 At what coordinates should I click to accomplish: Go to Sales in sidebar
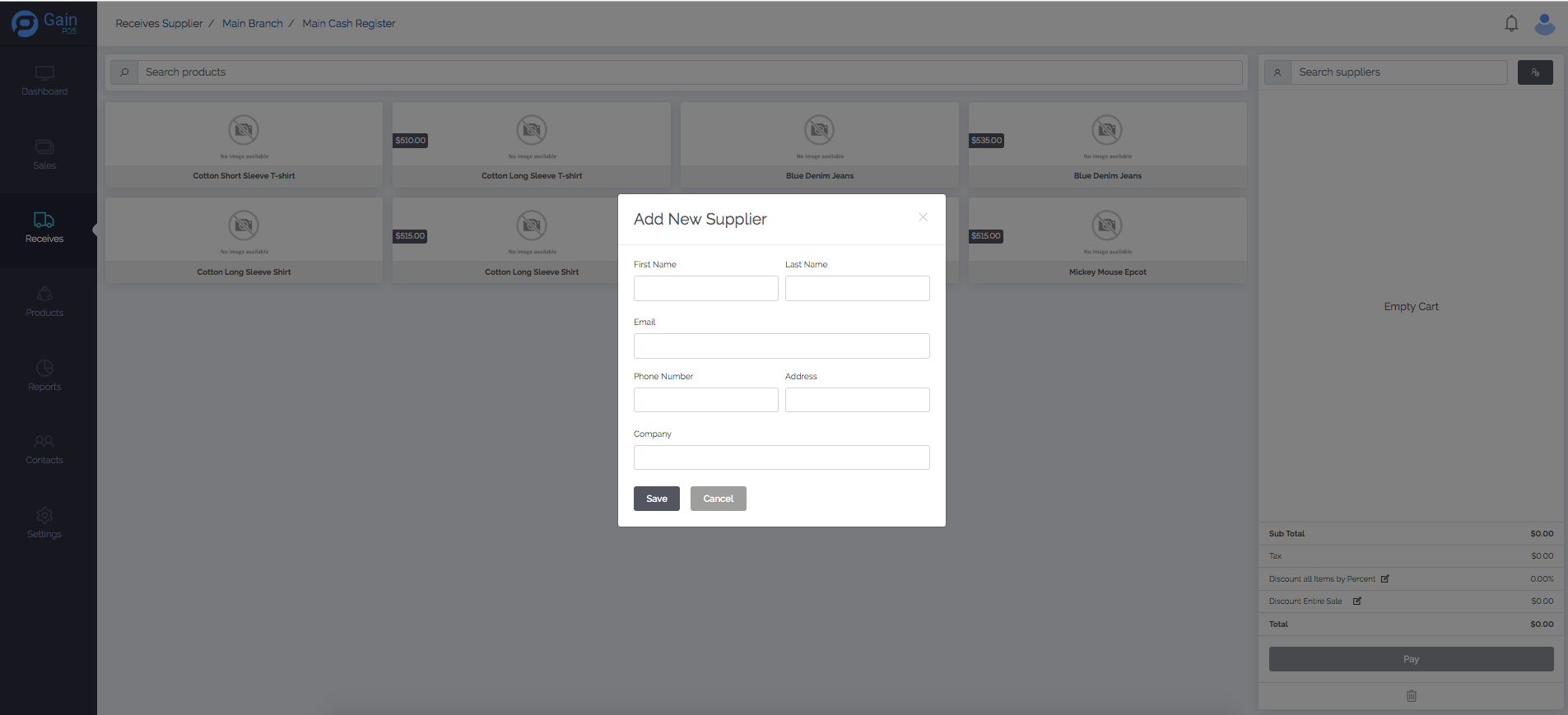44,147
